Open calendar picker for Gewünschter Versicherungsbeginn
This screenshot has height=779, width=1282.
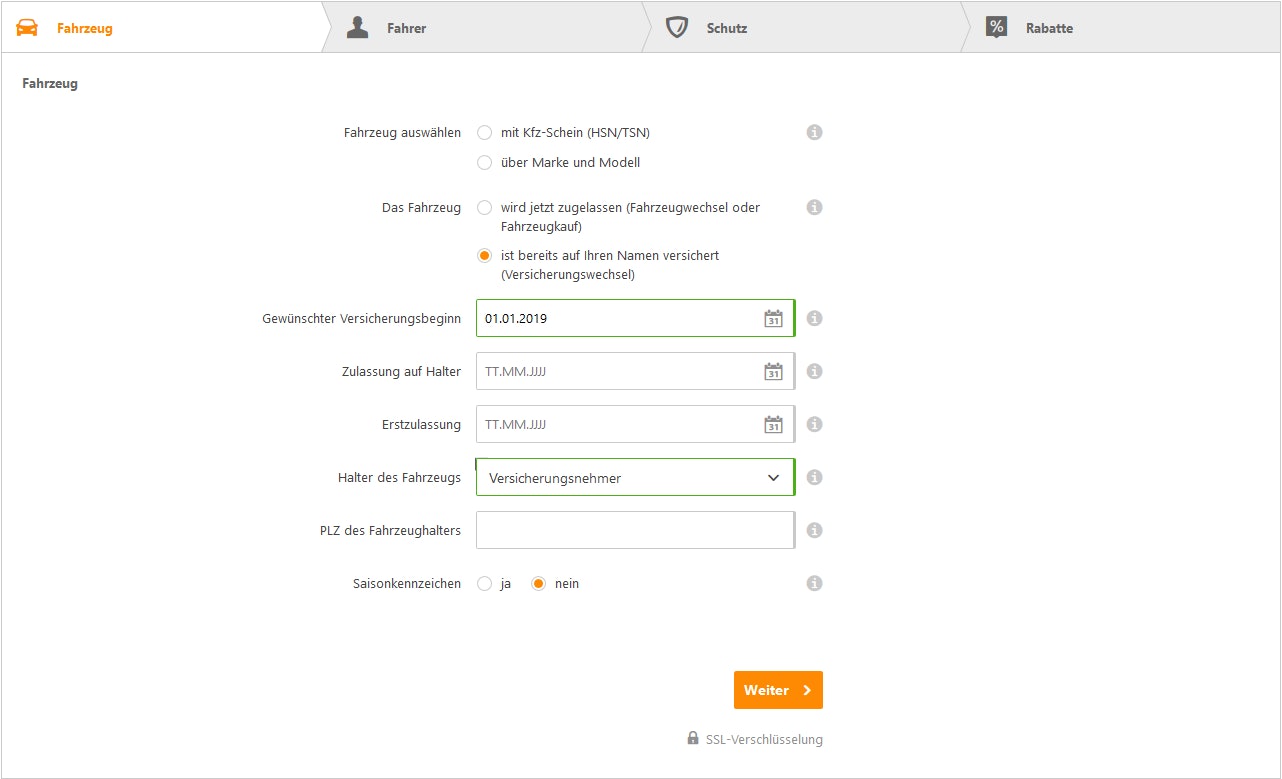tap(773, 319)
